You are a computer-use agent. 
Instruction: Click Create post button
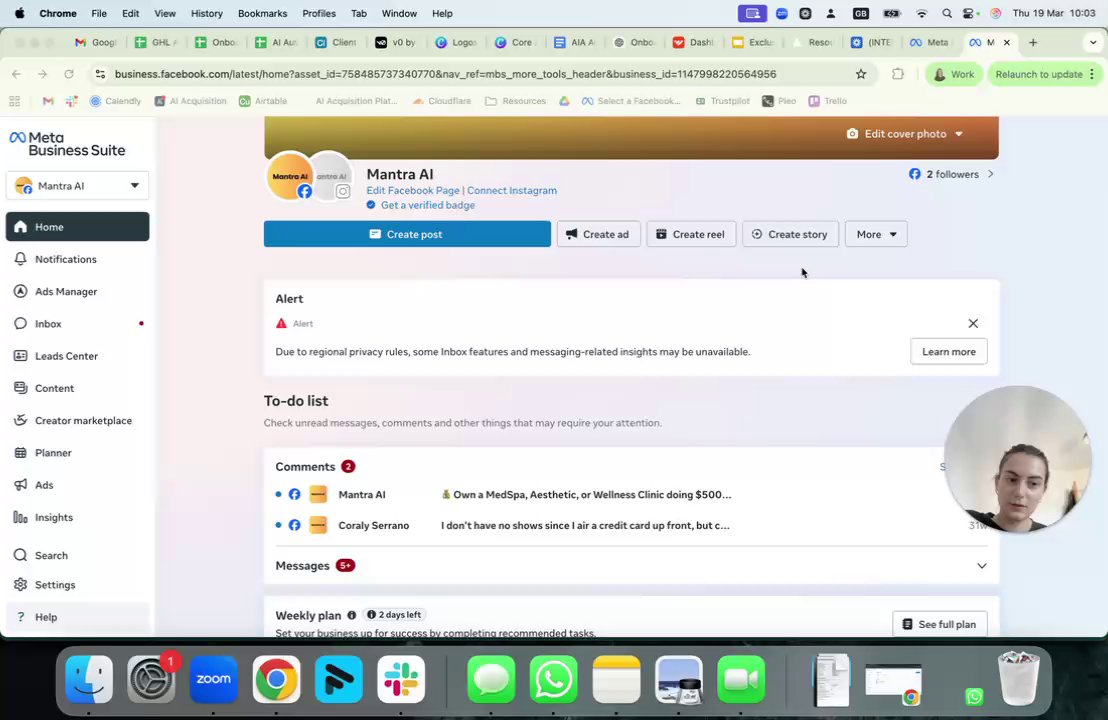[407, 234]
